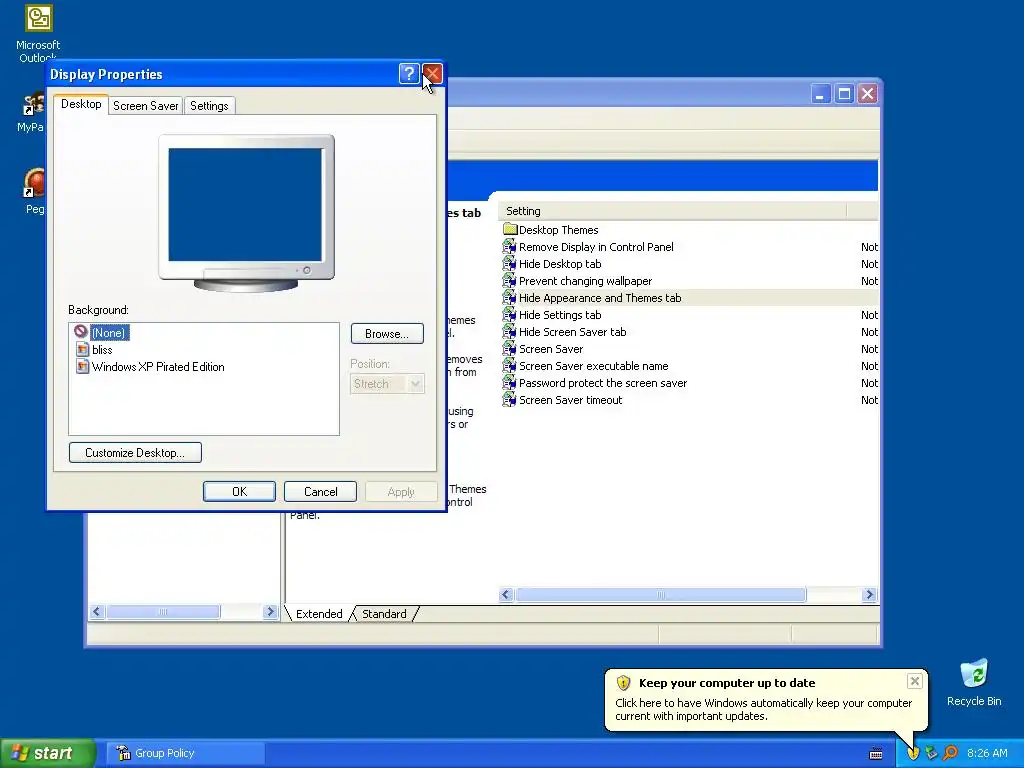Select the Screen Saver timeout text
The height and width of the screenshot is (768, 1024).
(570, 400)
